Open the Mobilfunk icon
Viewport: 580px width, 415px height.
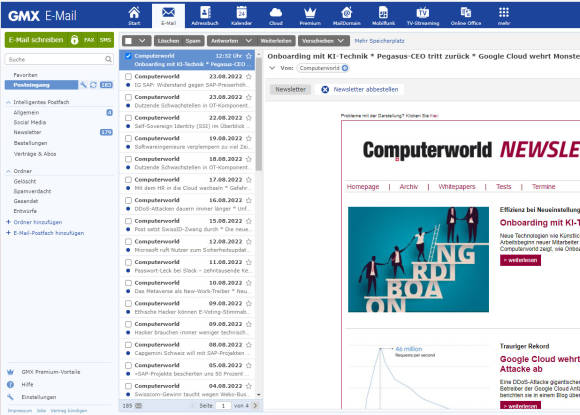click(x=383, y=16)
